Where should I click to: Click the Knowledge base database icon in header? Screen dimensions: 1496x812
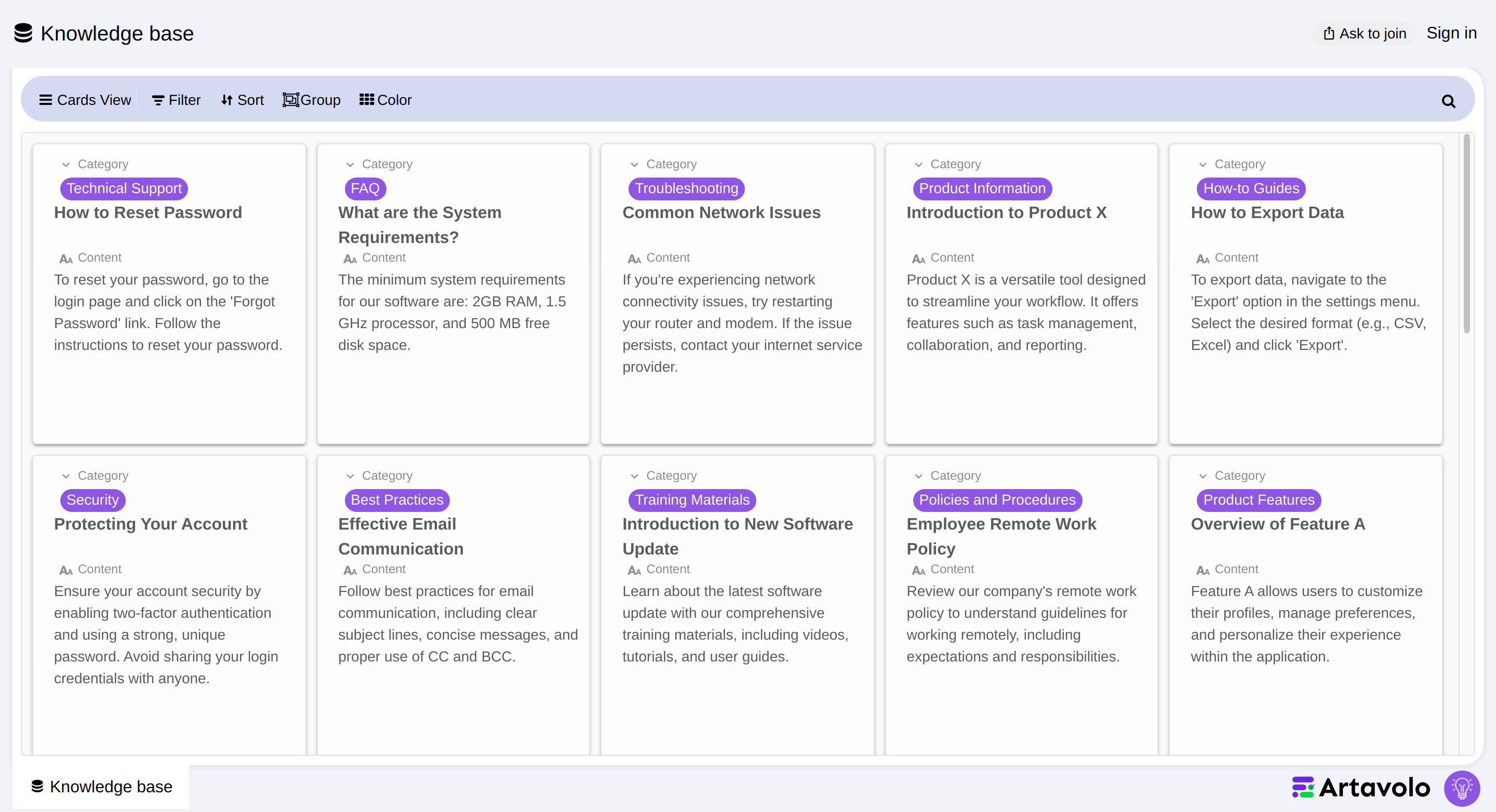[23, 33]
